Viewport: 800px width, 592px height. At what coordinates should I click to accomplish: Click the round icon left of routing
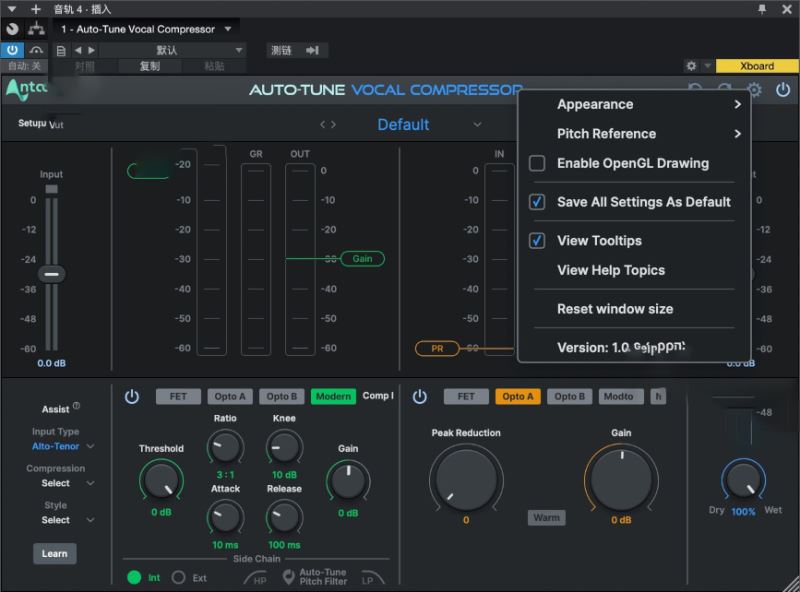pyautogui.click(x=12, y=29)
